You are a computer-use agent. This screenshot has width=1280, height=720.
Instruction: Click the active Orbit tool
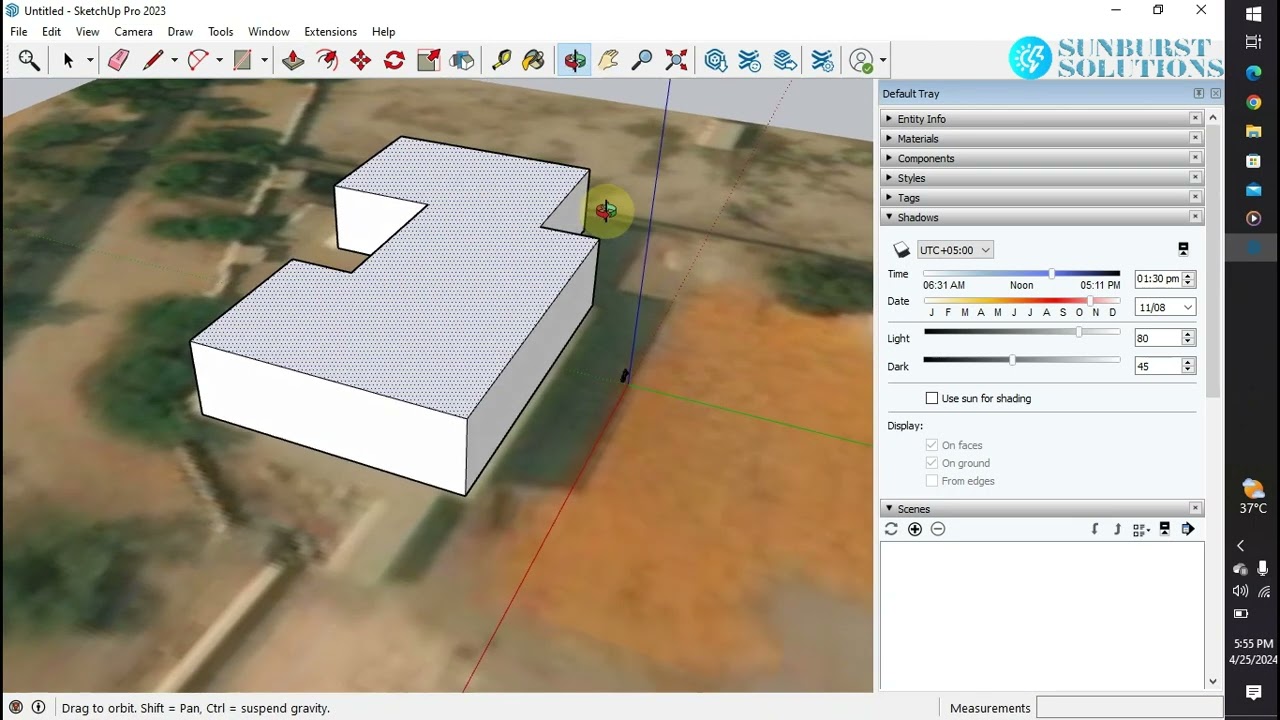pos(575,61)
